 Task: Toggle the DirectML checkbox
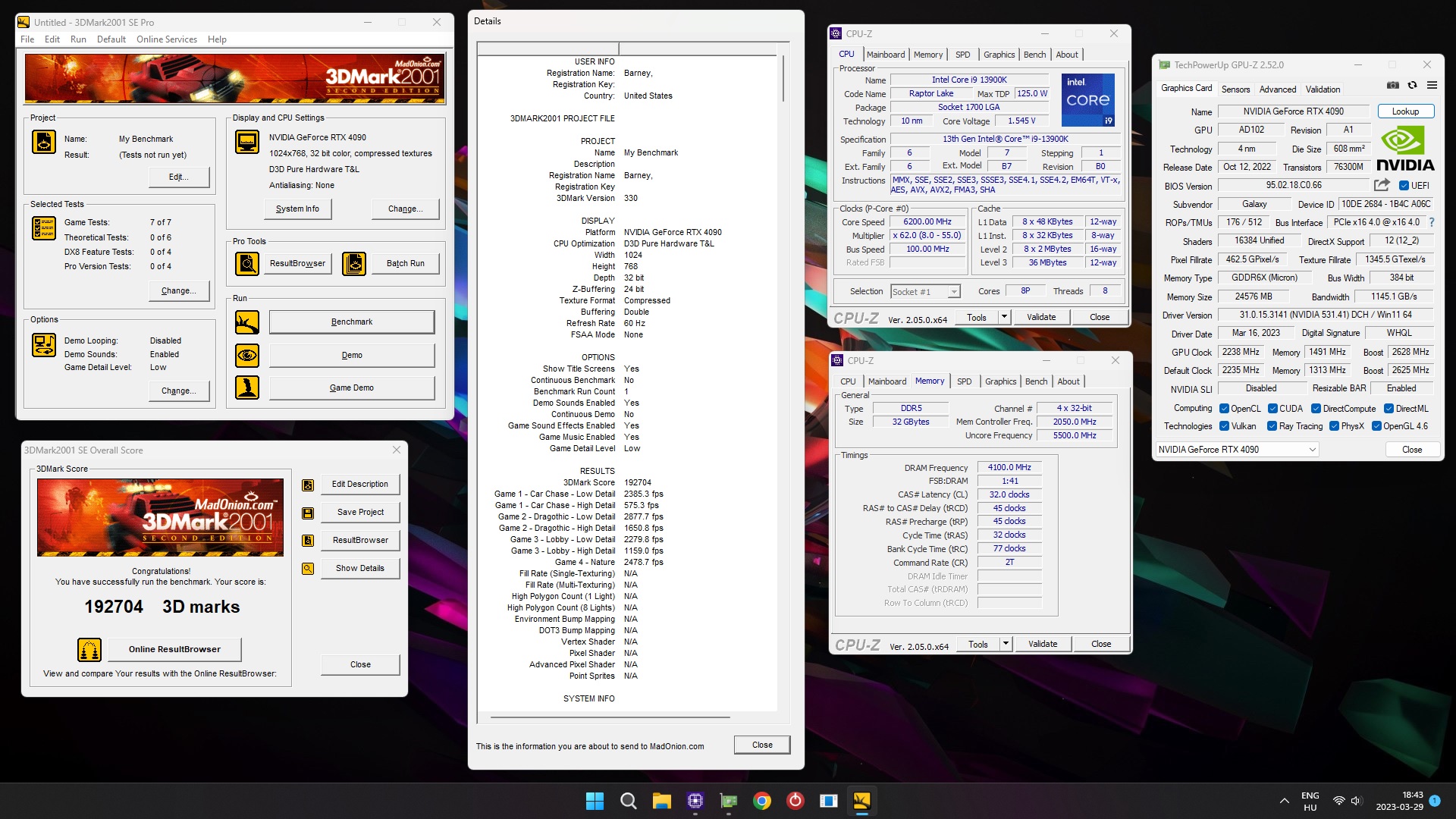[x=1389, y=409]
